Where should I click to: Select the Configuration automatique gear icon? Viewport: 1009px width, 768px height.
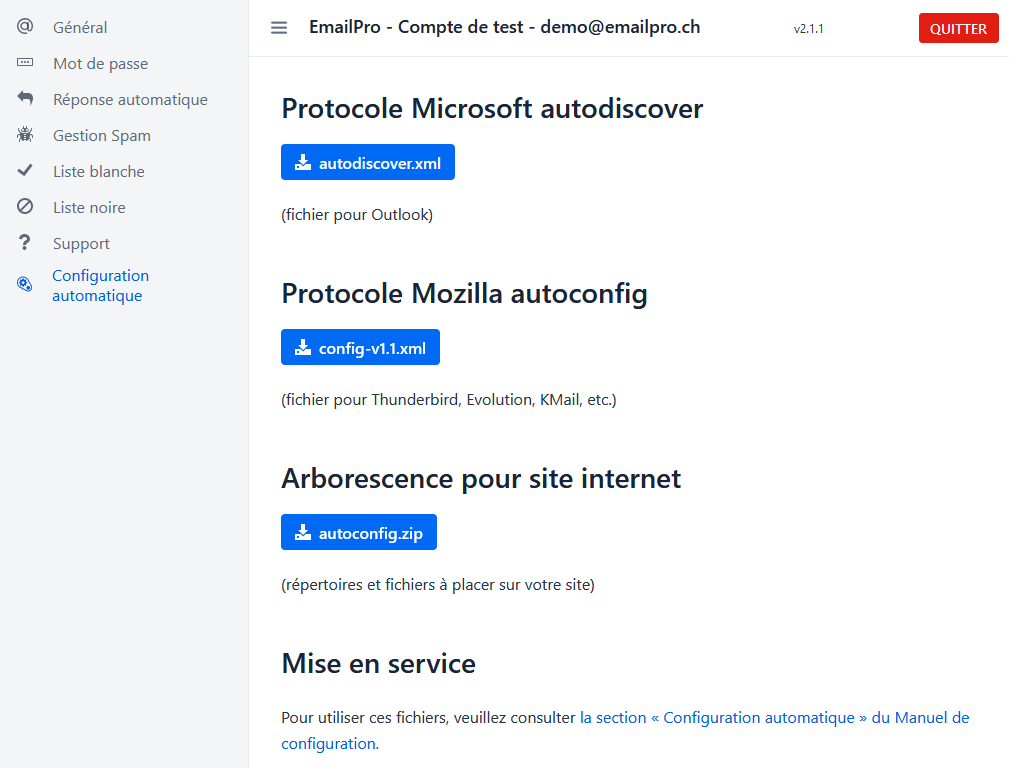coord(23,284)
